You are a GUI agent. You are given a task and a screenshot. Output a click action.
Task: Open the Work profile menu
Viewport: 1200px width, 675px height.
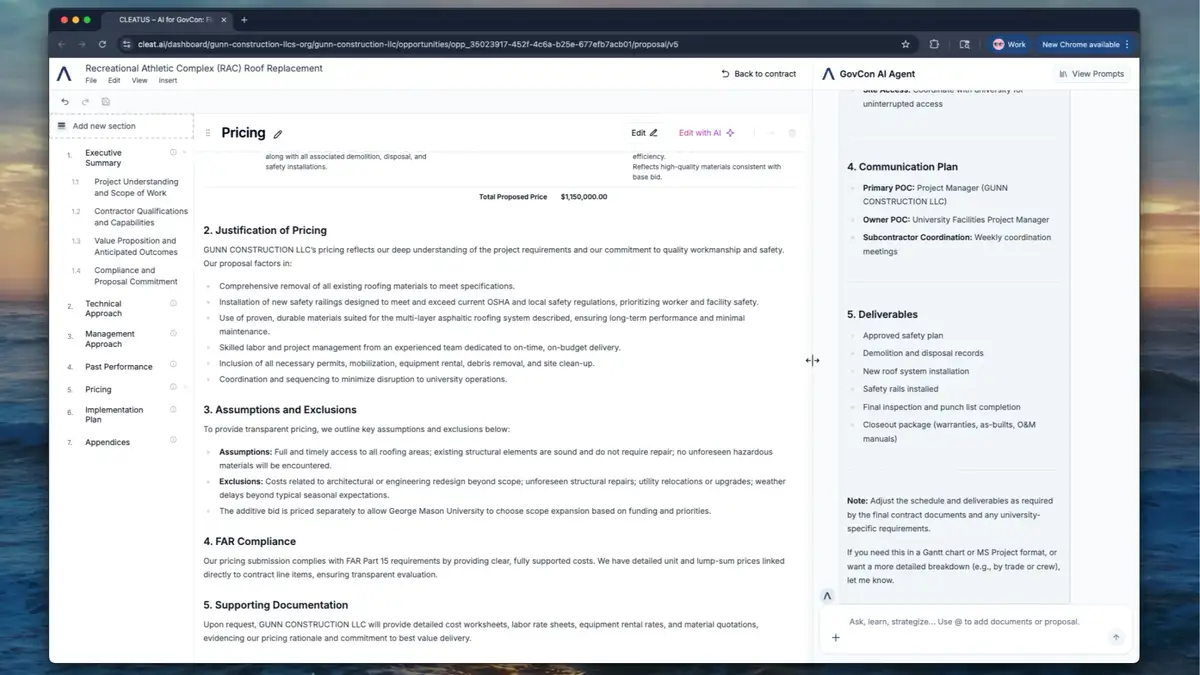1009,44
